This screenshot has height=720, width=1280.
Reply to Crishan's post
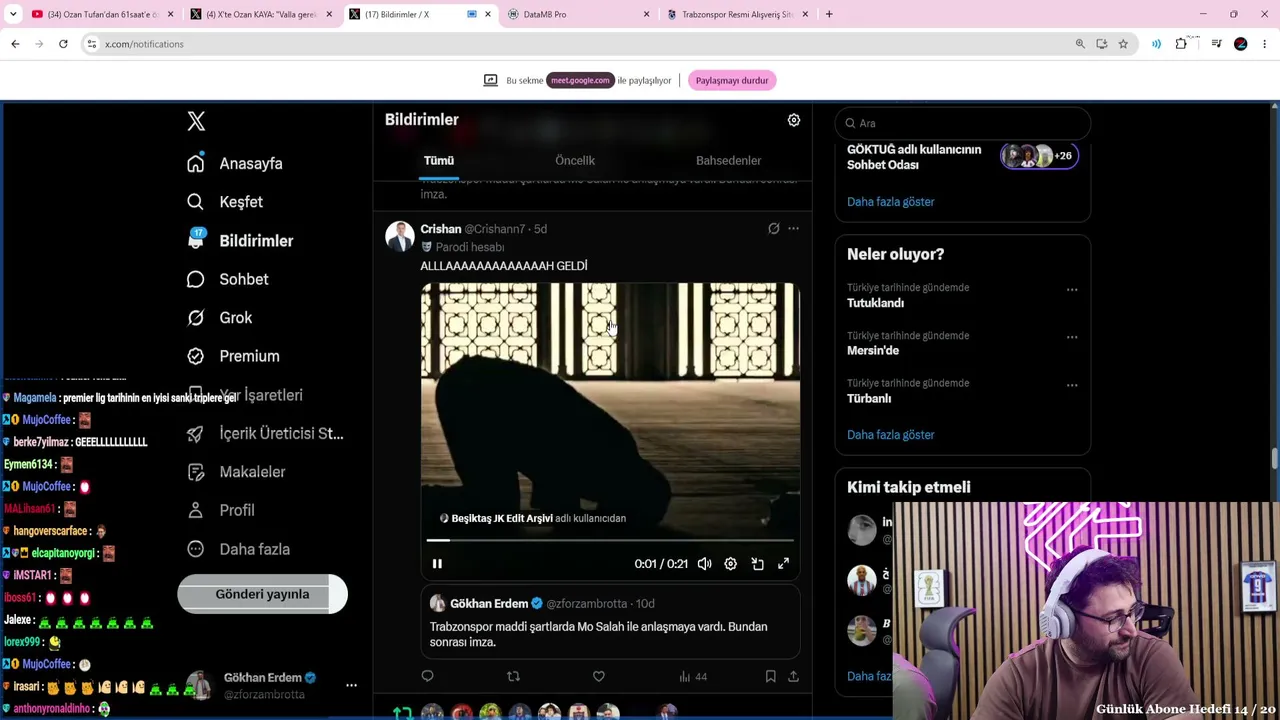[x=428, y=677]
